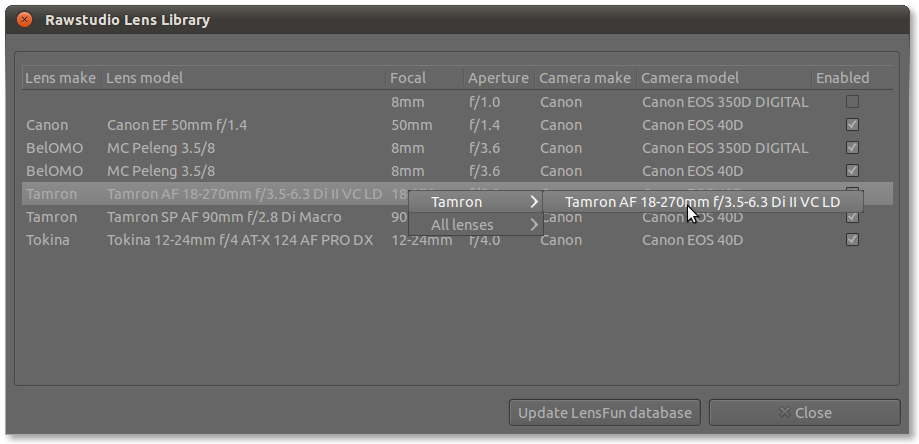Close the Rawstudio Lens Library window
The image size is (919, 444).
(25, 19)
